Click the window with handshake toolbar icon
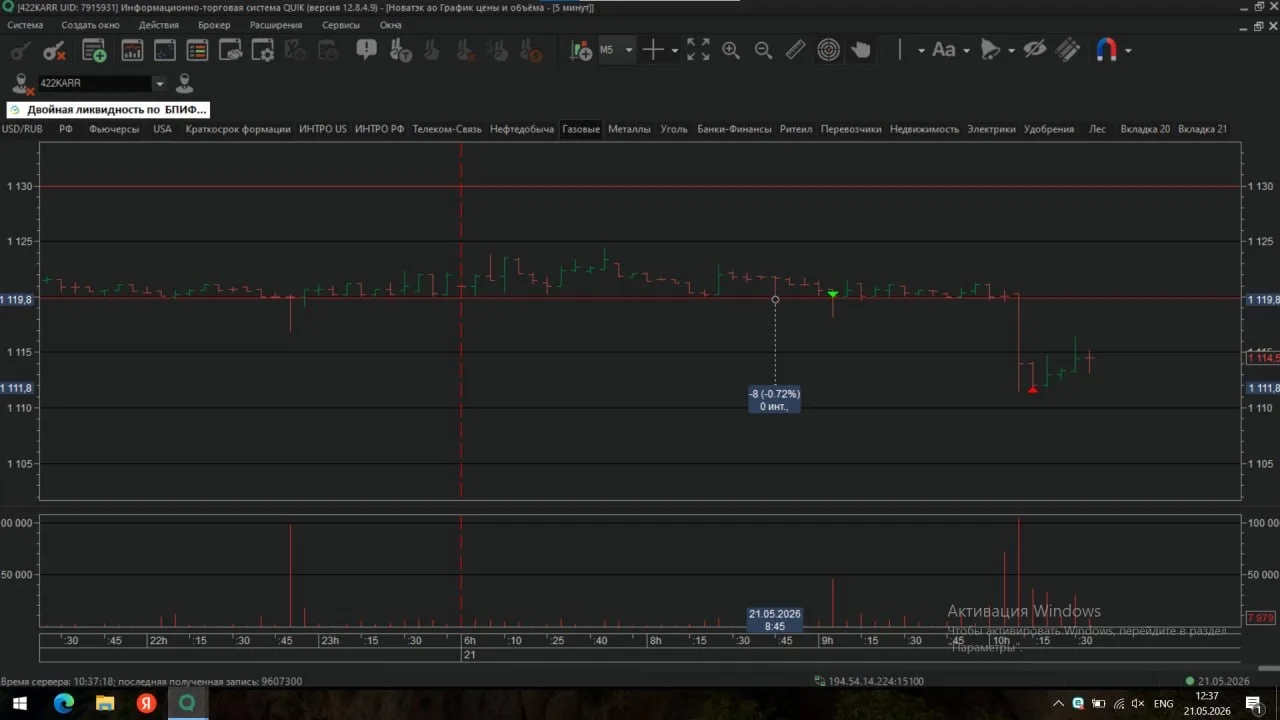The height and width of the screenshot is (720, 1280). point(231,50)
